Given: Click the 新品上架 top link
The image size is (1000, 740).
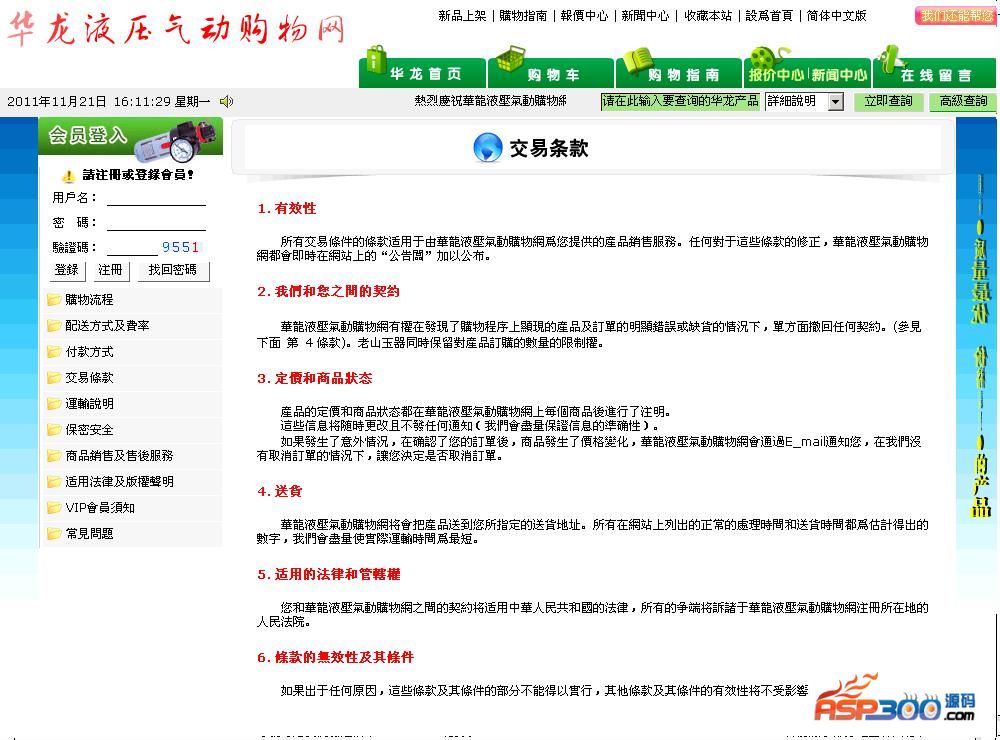Looking at the screenshot, I should [x=462, y=16].
